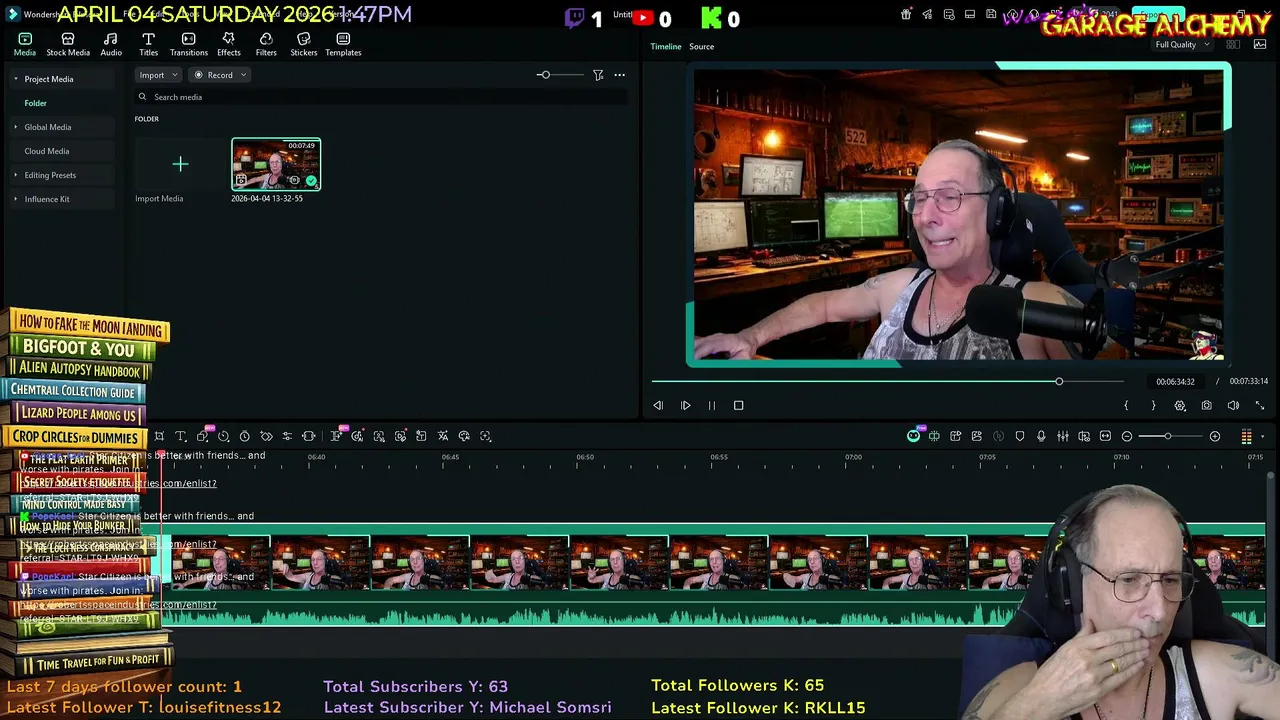Set the mark in point bracket
Image resolution: width=1280 pixels, height=720 pixels.
click(x=1126, y=406)
